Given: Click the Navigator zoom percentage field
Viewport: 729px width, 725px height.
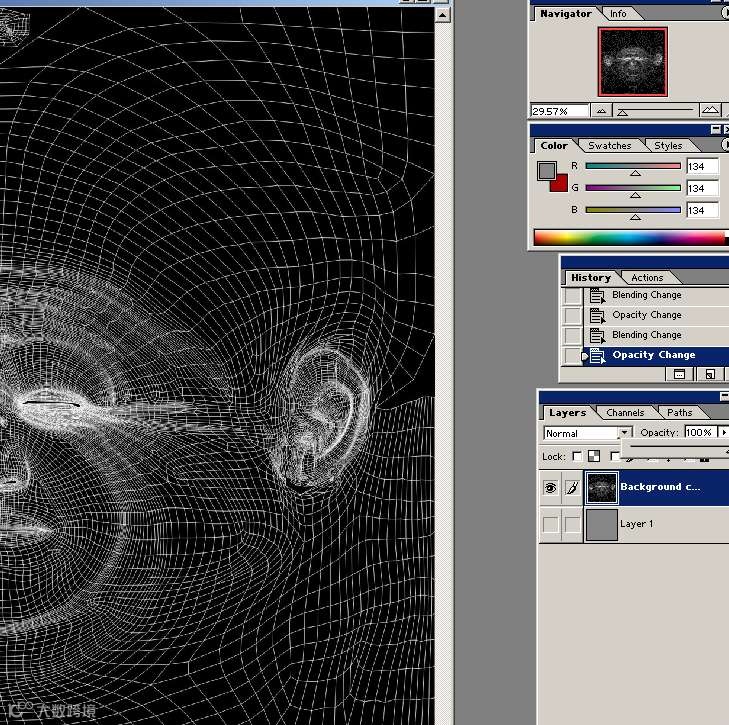Looking at the screenshot, I should (x=559, y=111).
